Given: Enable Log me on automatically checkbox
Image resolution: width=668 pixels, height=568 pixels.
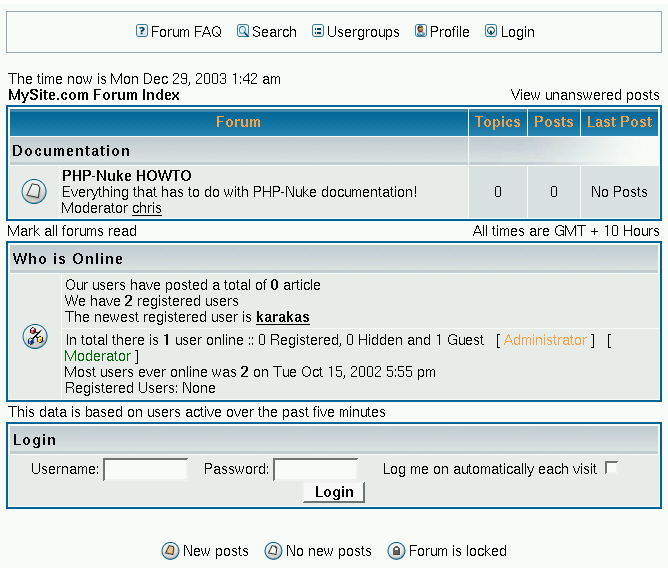Looking at the screenshot, I should 612,468.
